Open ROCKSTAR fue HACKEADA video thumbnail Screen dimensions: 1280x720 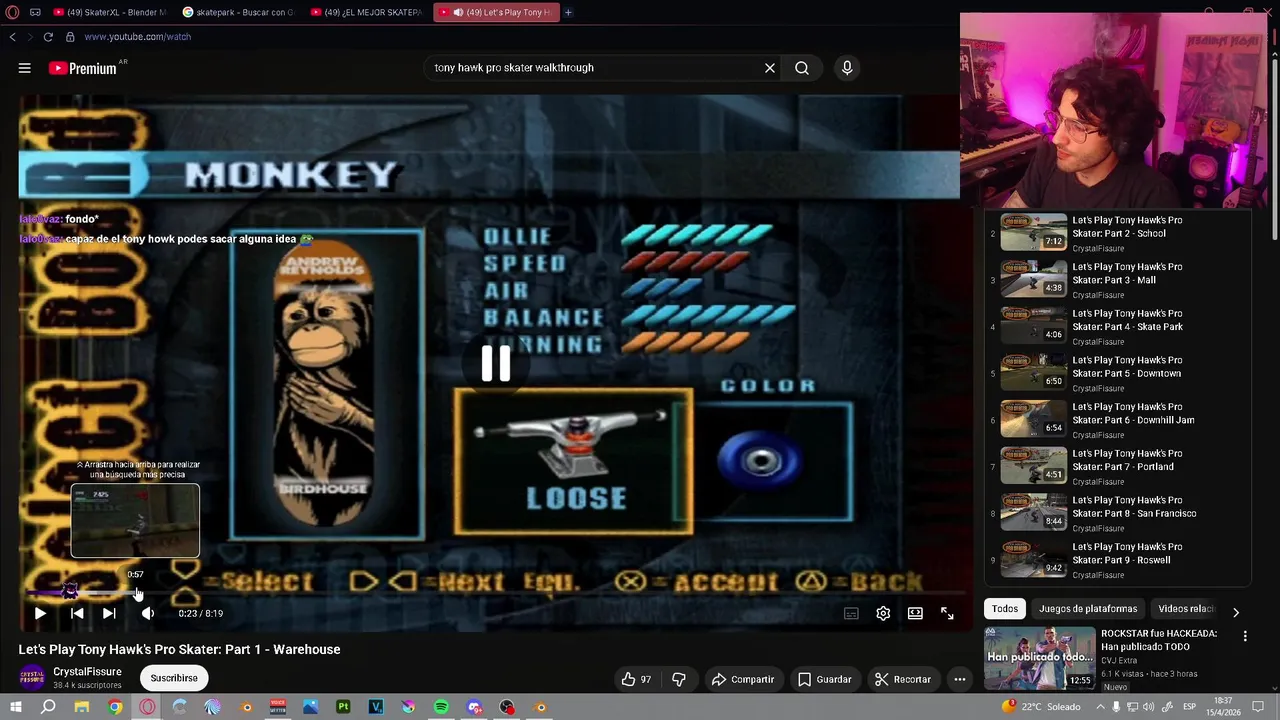click(1040, 658)
